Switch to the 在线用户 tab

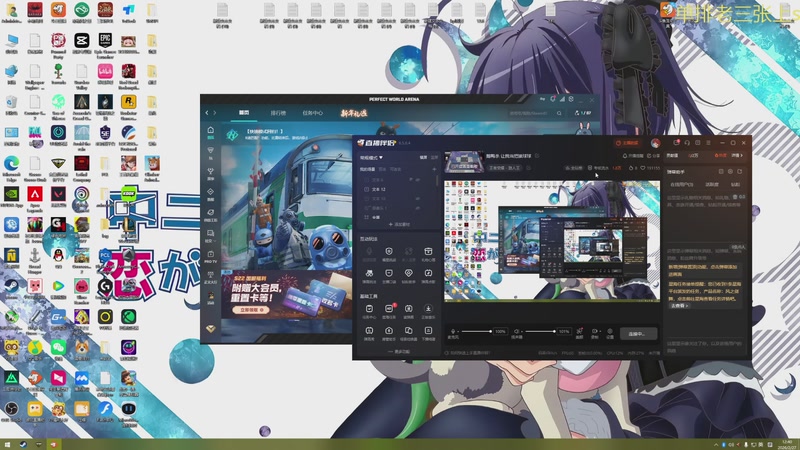[681, 185]
